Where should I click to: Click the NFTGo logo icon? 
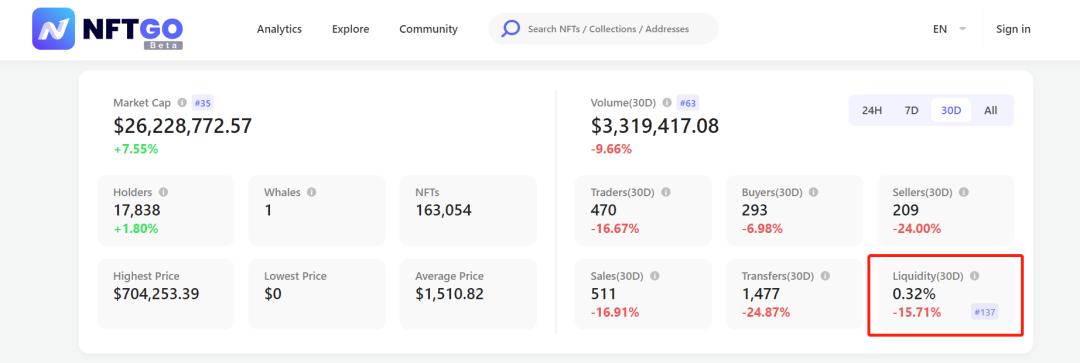click(53, 29)
